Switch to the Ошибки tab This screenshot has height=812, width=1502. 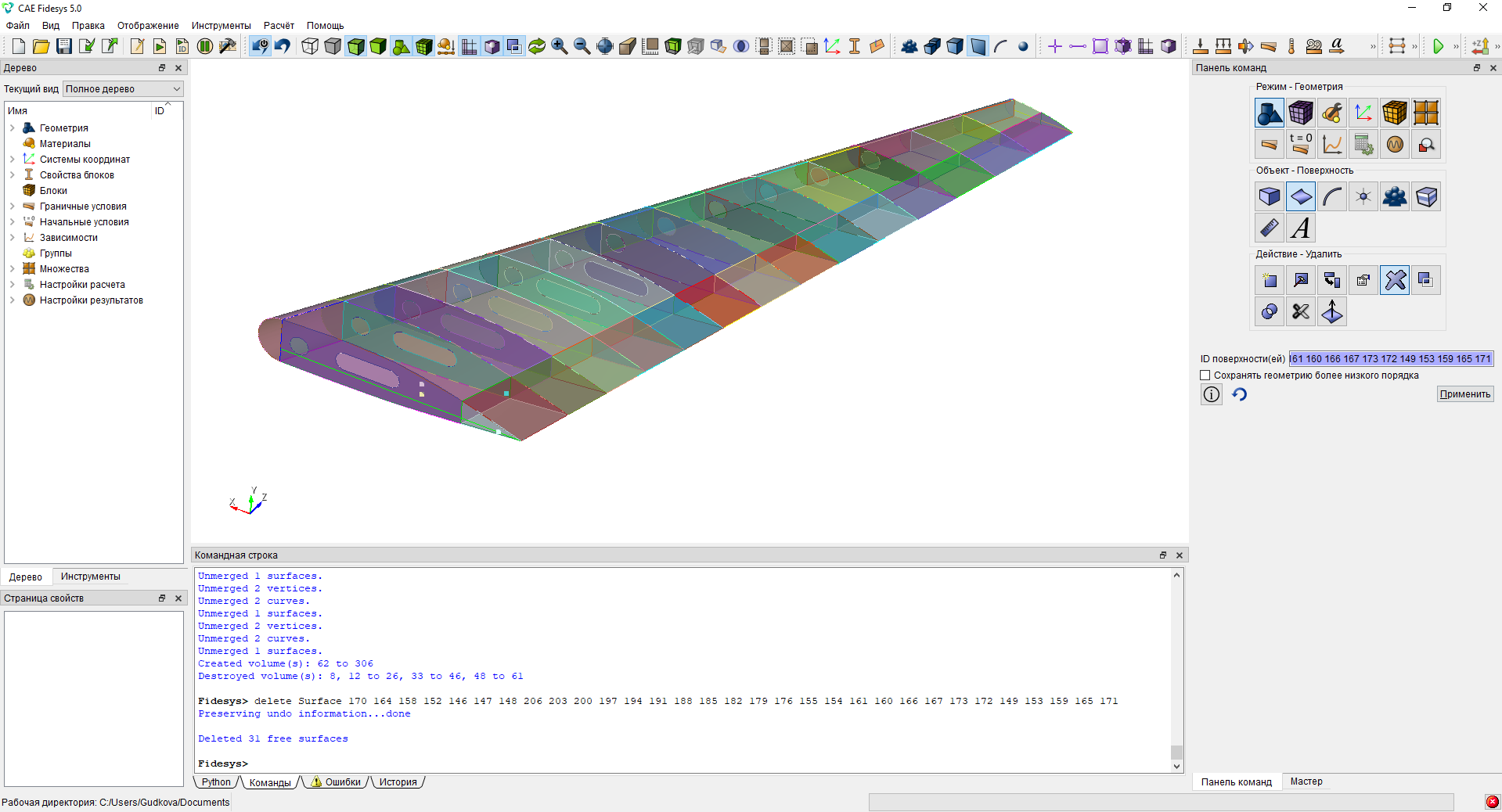(x=337, y=782)
